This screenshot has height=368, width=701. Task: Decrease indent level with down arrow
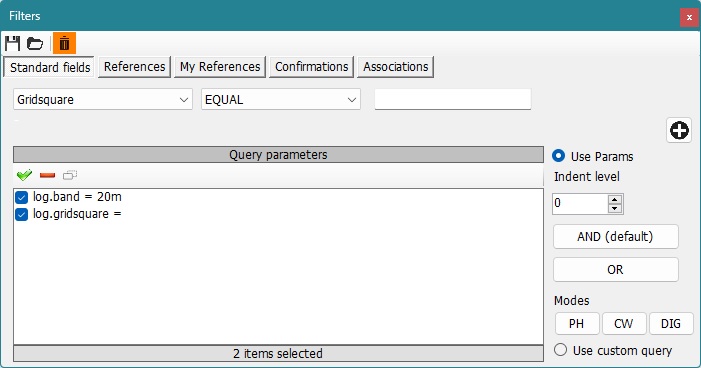[615, 208]
